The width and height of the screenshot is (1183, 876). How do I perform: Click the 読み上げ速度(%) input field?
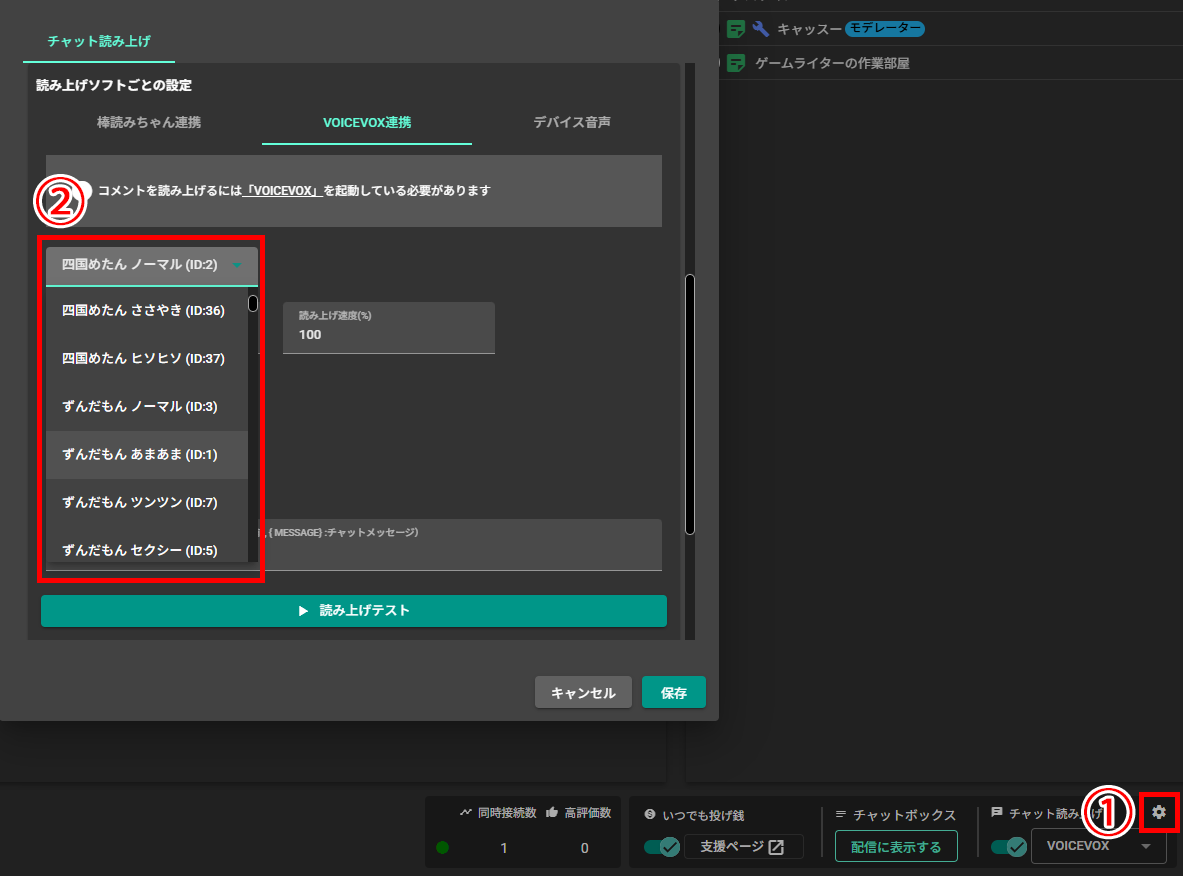click(x=389, y=327)
